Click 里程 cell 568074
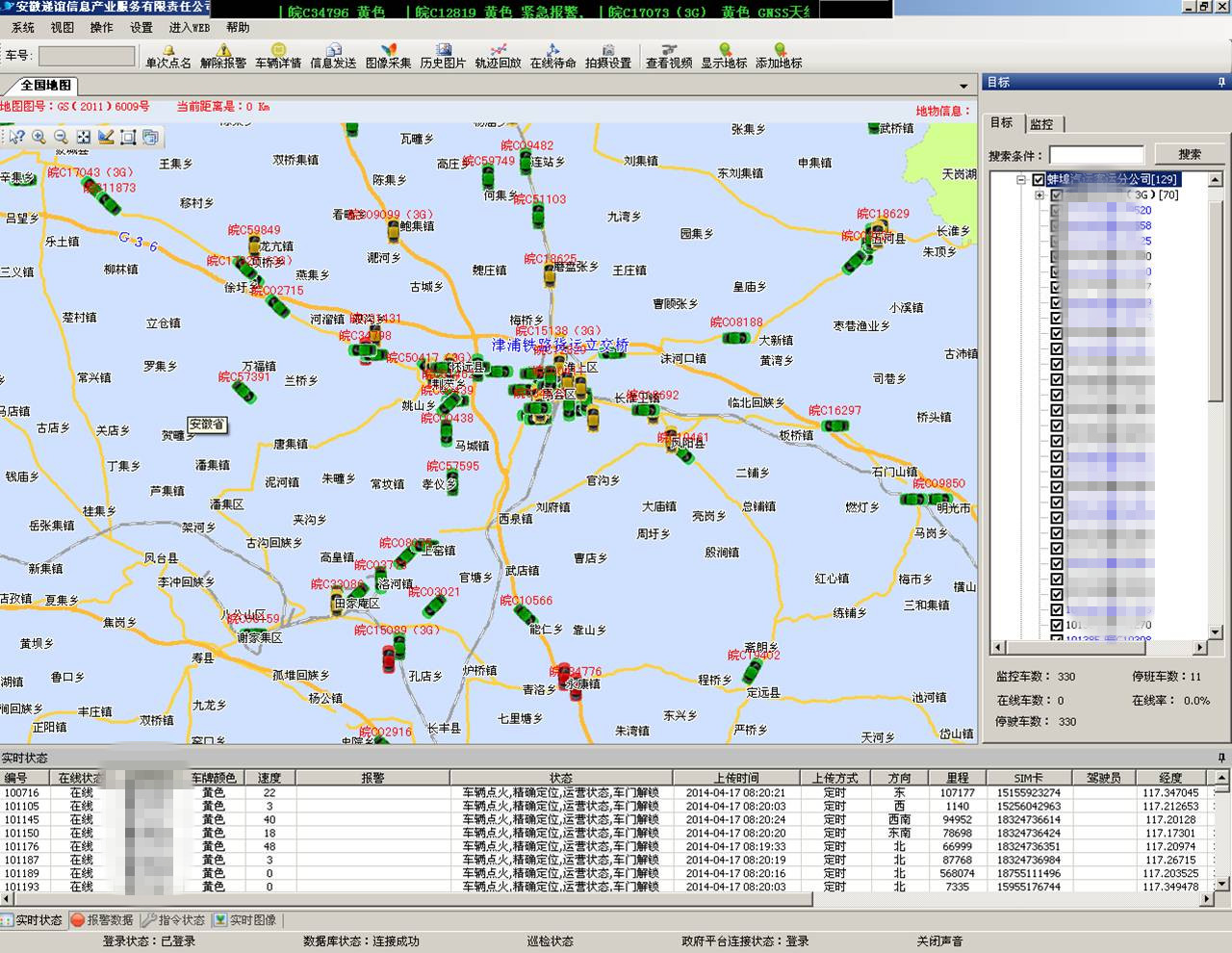 (957, 874)
